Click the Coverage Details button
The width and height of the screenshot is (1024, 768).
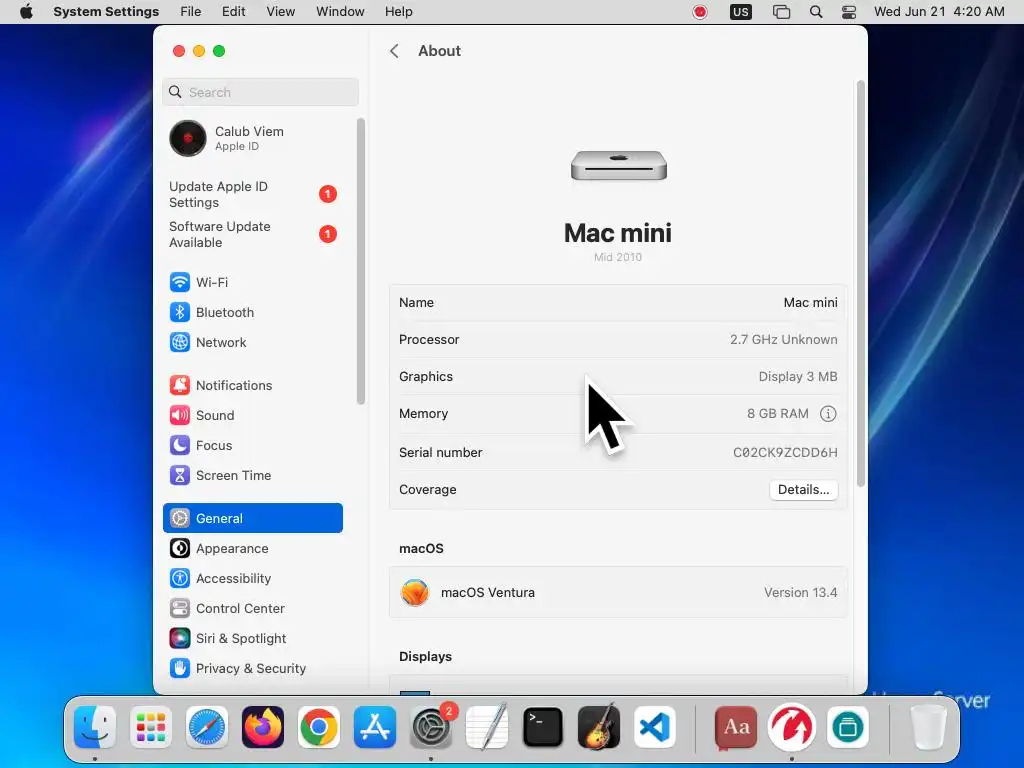pos(803,490)
